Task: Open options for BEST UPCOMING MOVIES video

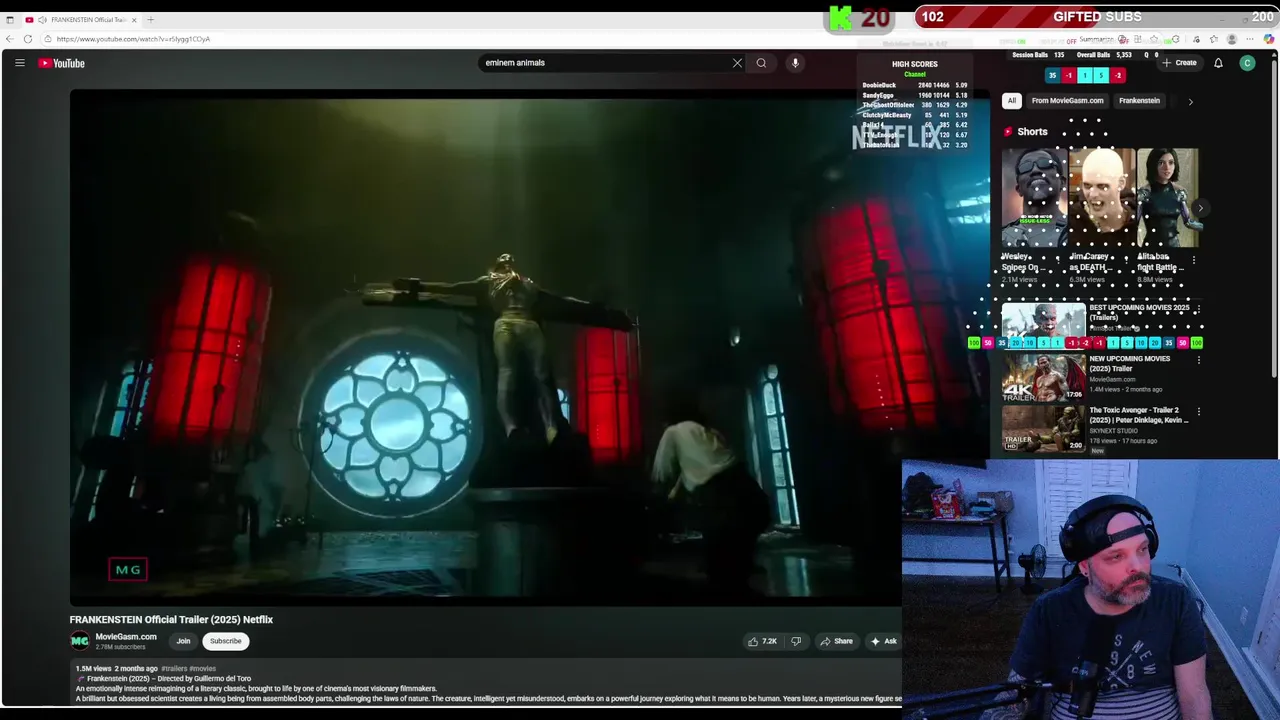Action: [x=1198, y=309]
